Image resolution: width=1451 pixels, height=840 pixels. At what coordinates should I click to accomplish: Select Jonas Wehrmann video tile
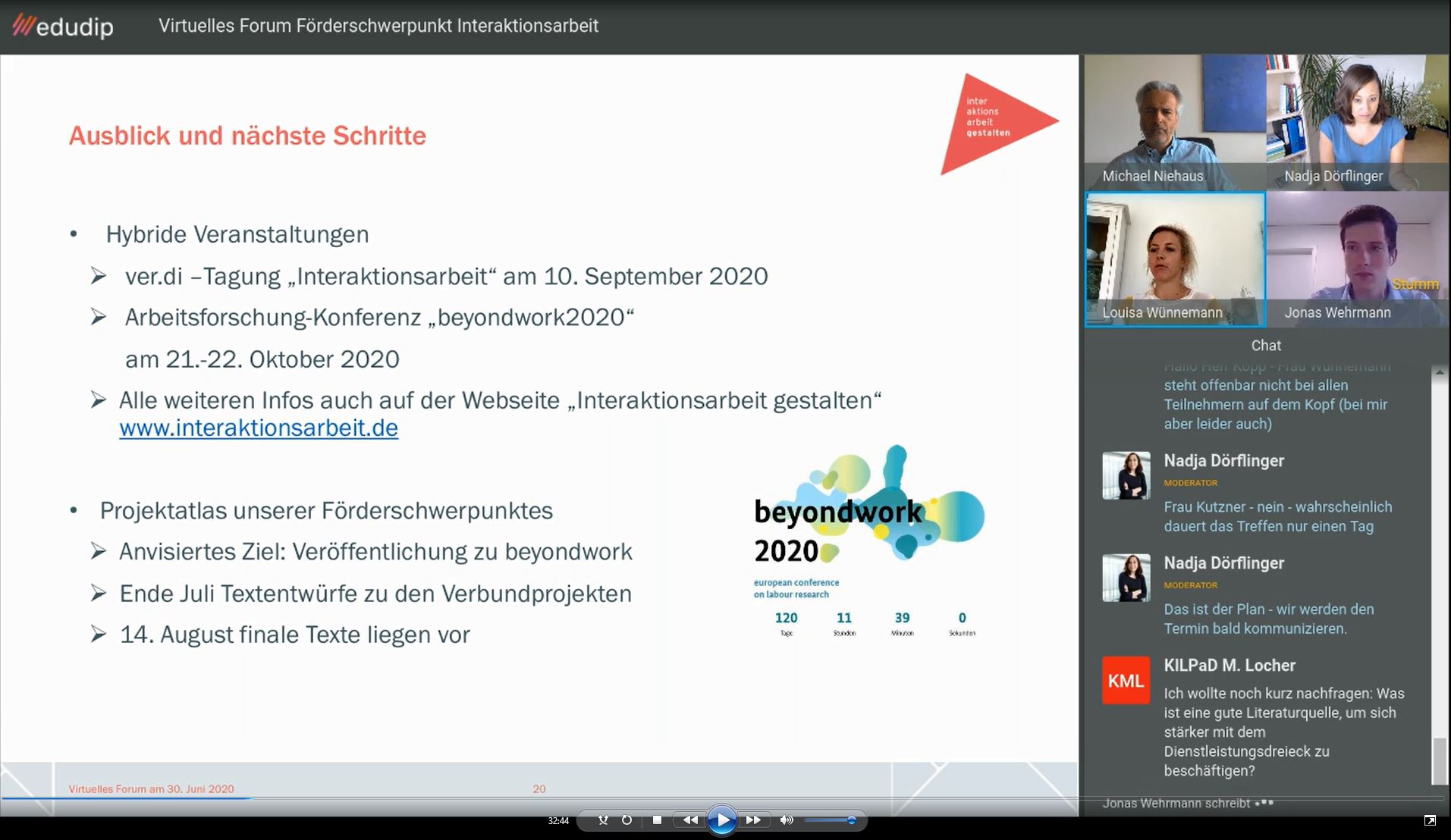(1358, 259)
